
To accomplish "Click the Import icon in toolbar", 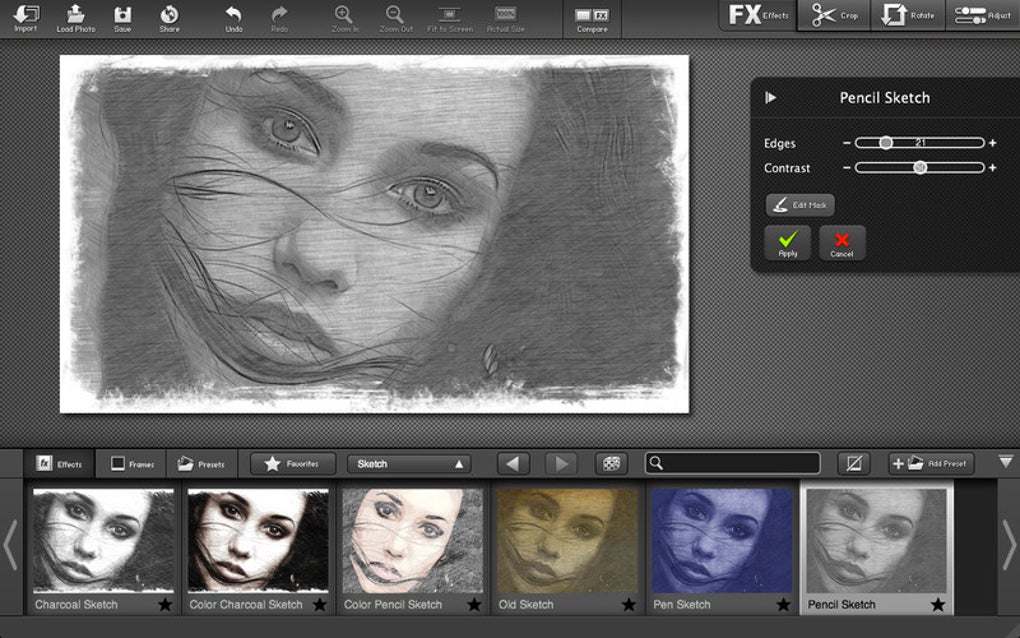I will 26,16.
